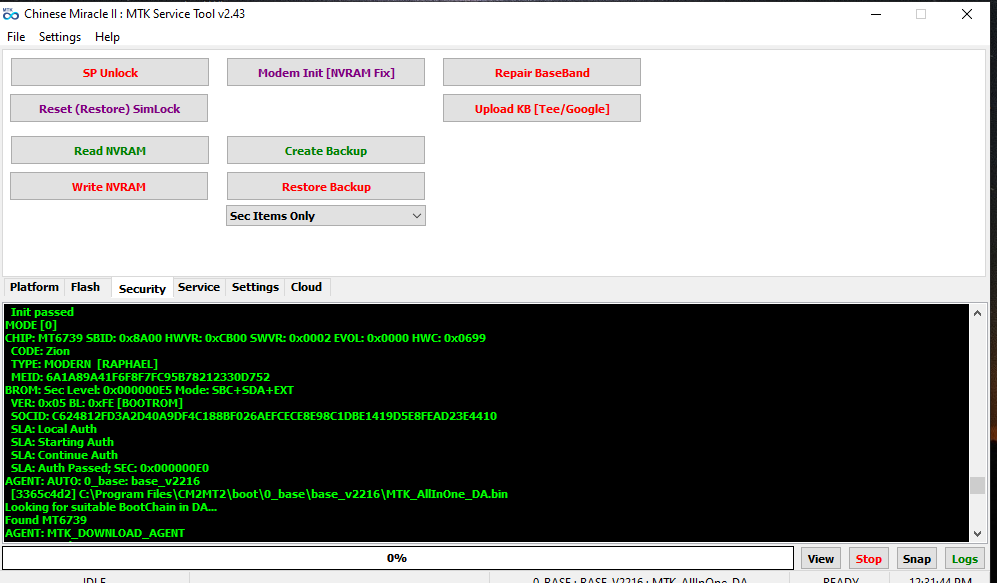The width and height of the screenshot is (997, 583).
Task: Open the Settings menu in menu bar
Action: (x=60, y=37)
